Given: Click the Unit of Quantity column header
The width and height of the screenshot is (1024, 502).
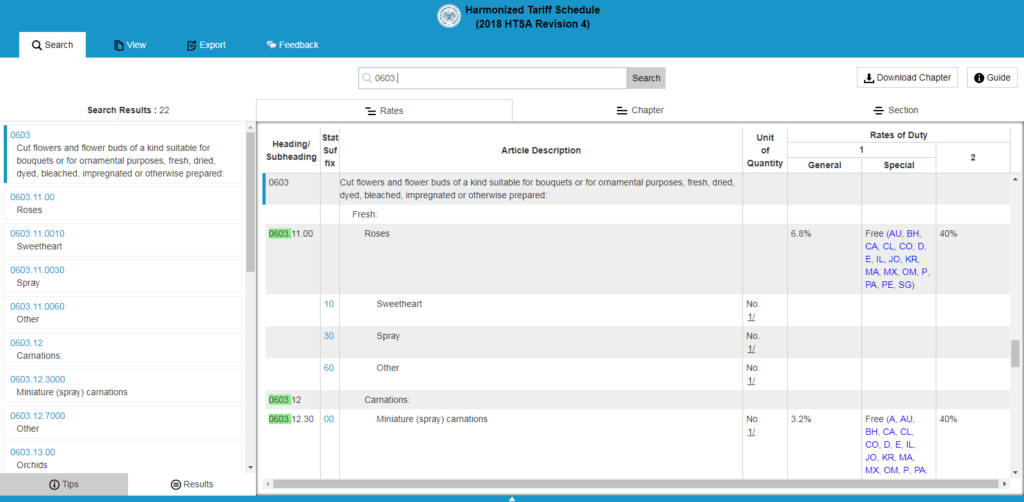Looking at the screenshot, I should tap(765, 151).
